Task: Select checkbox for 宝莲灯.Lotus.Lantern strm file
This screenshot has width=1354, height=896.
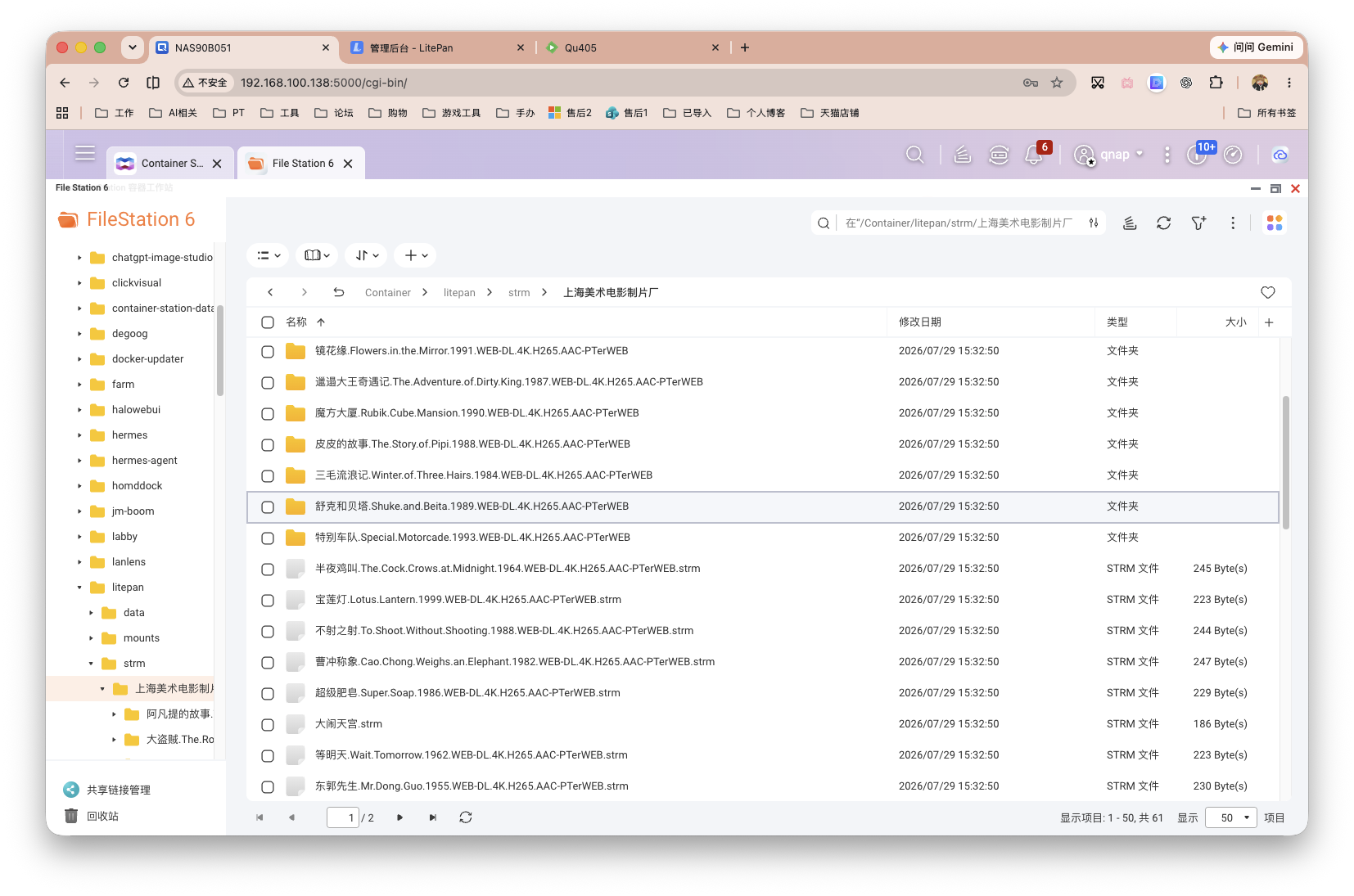Action: [268, 600]
